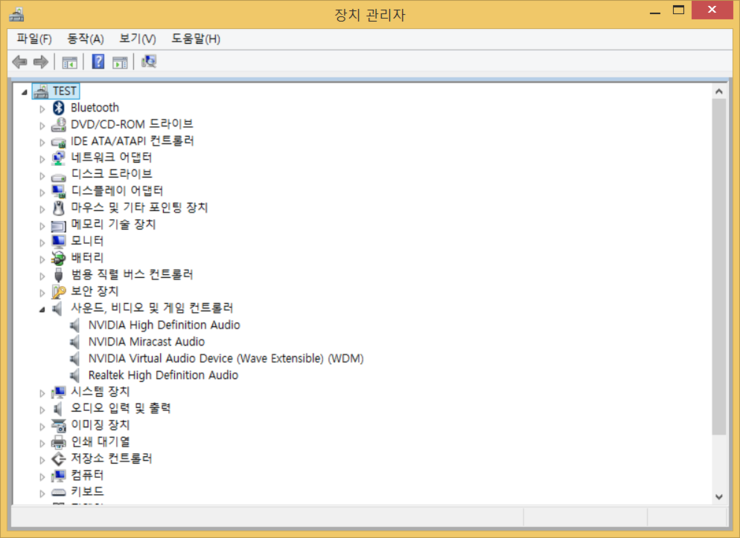
Task: Click the Bluetooth category icon
Action: pyautogui.click(x=59, y=108)
